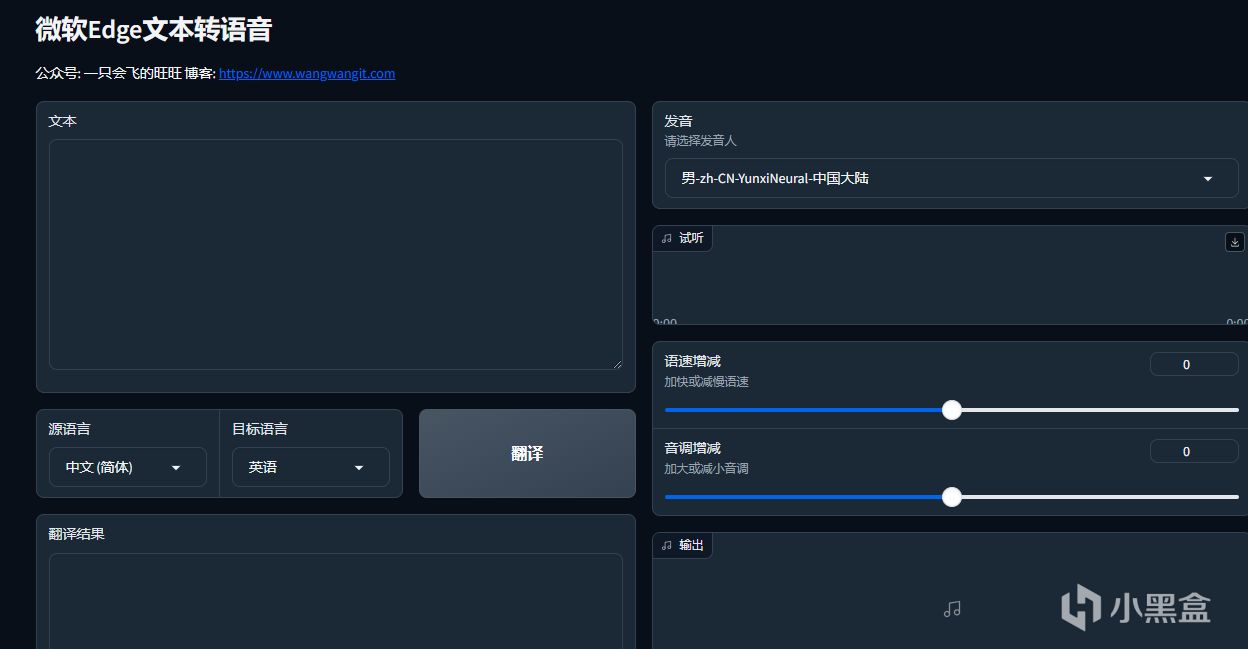Open the www.wangwangit.com blog link
The height and width of the screenshot is (649, 1248).
[x=307, y=73]
